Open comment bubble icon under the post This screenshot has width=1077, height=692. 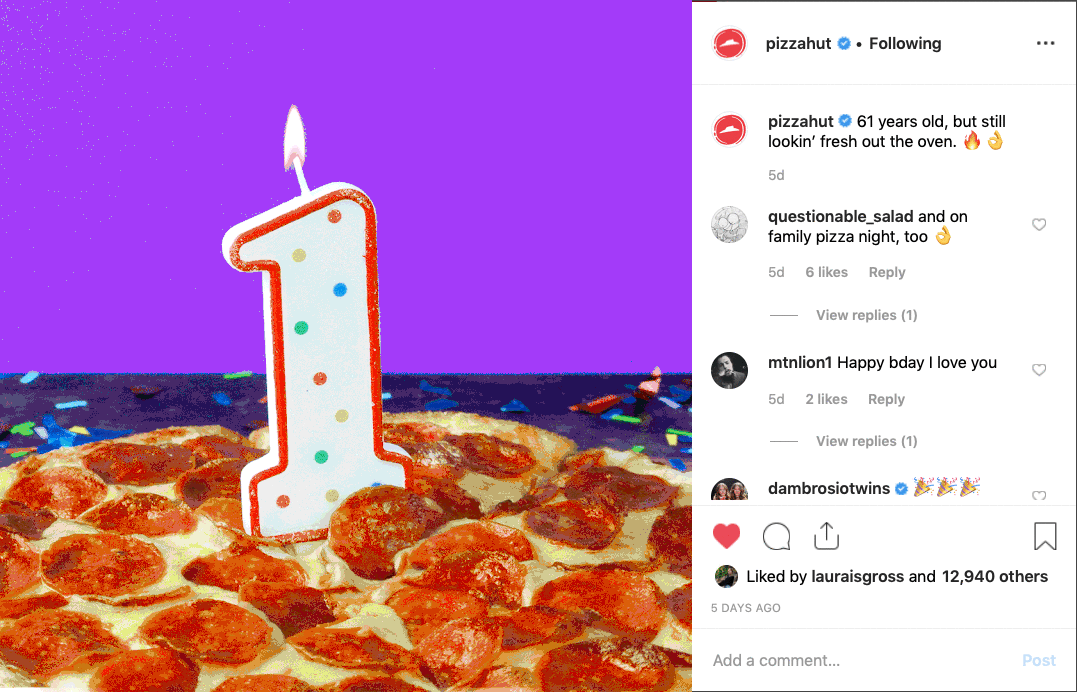pos(776,536)
